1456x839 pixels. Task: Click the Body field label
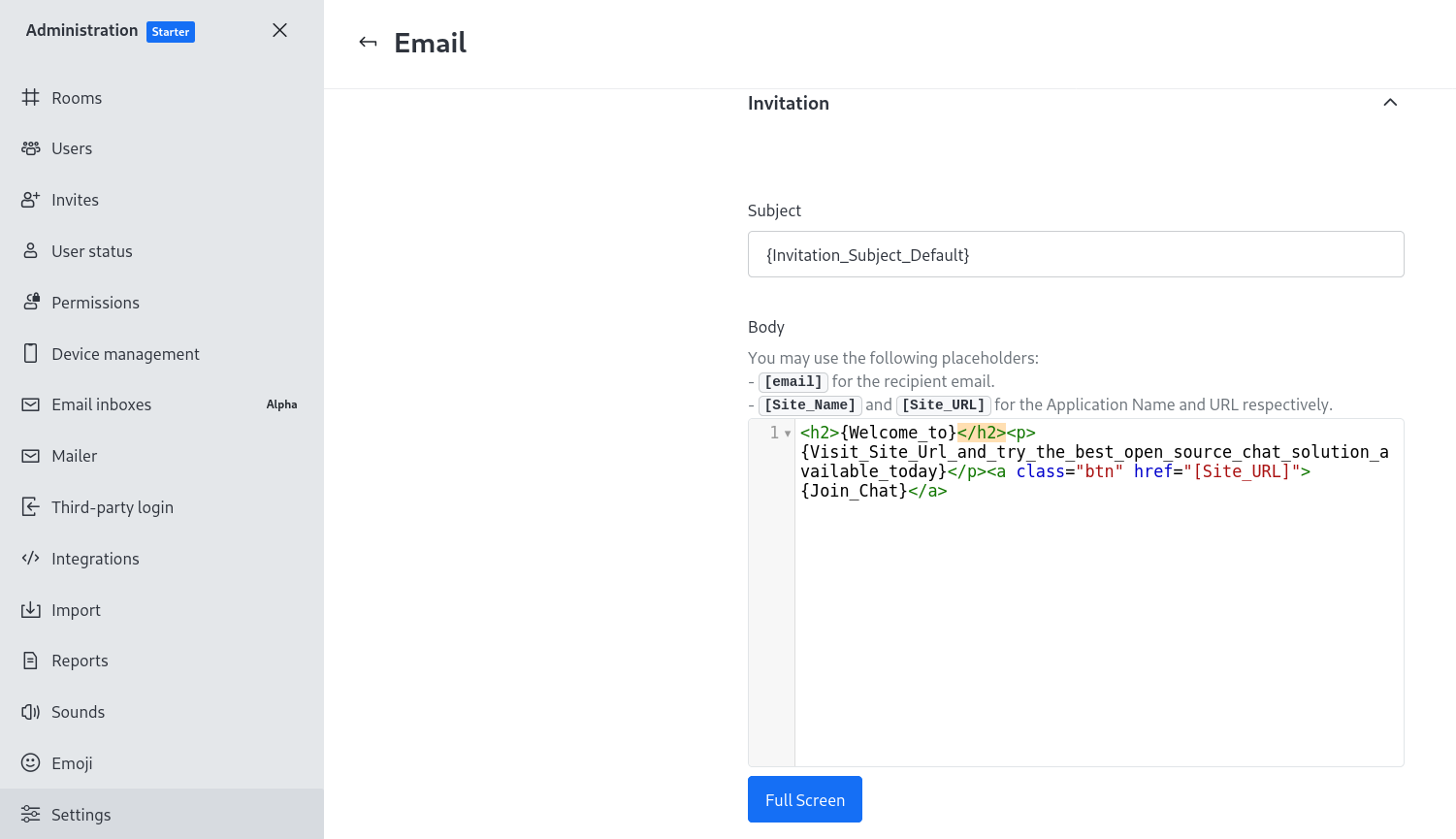(x=766, y=327)
